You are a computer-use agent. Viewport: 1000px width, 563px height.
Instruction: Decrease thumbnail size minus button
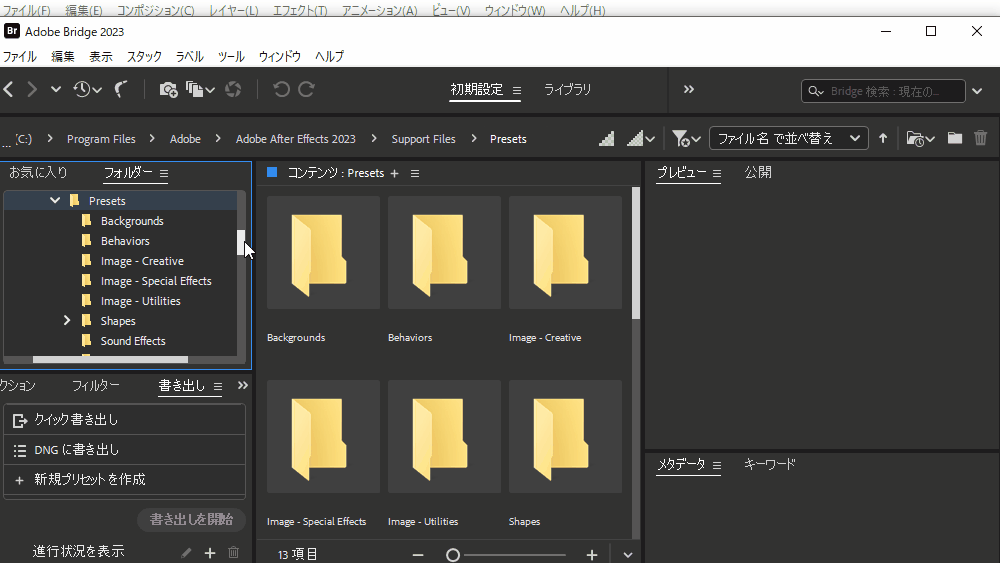(x=418, y=555)
